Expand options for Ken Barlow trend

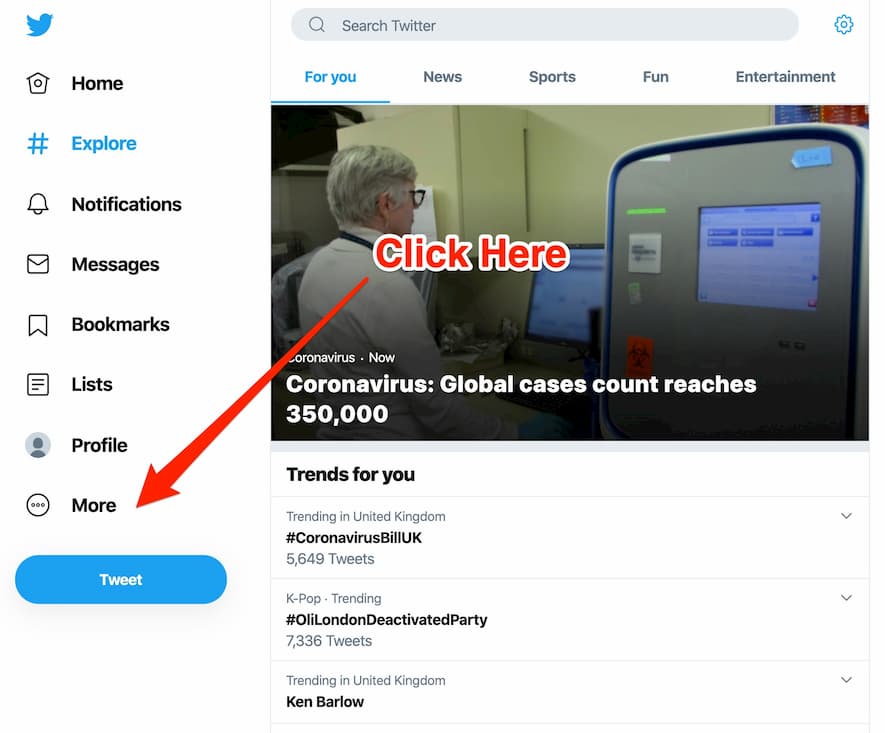pyautogui.click(x=846, y=680)
